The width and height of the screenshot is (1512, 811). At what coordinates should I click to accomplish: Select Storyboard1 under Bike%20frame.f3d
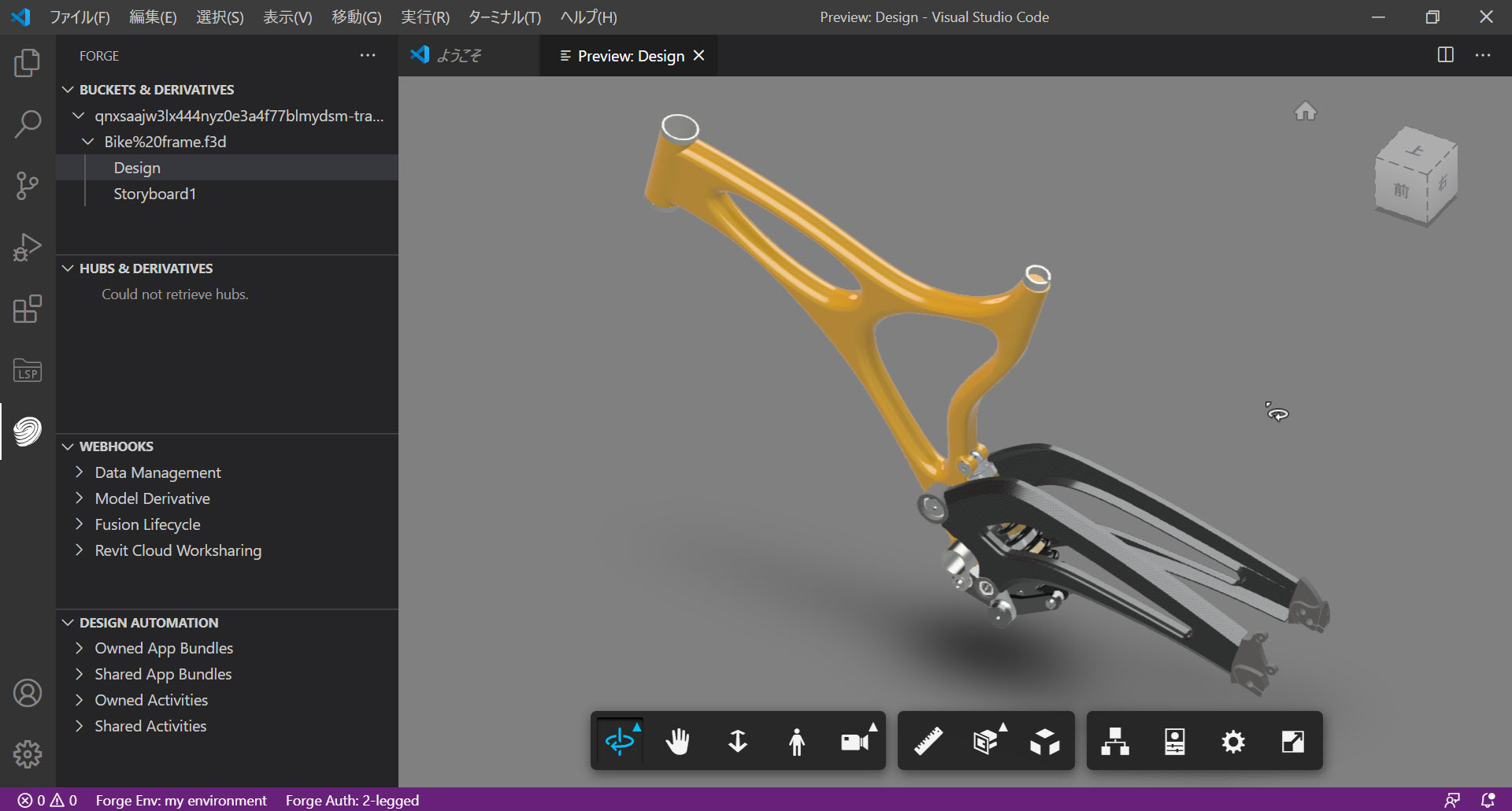coord(155,194)
